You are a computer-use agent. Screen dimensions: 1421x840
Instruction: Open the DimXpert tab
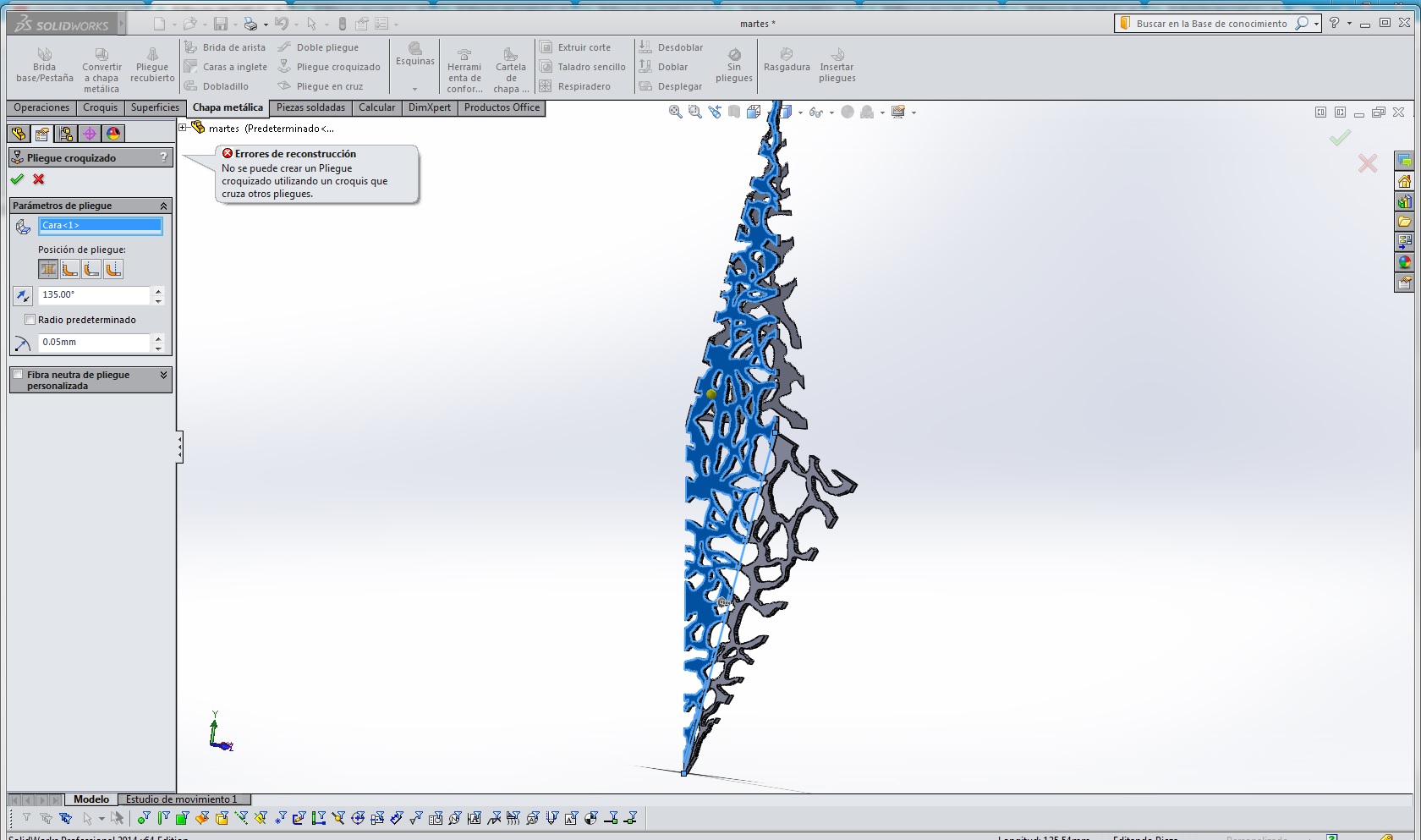pyautogui.click(x=430, y=107)
